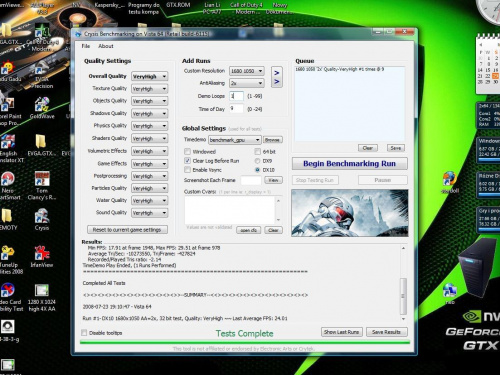The image size is (500, 375).
Task: Open the Water Quality dropdown
Action: 149,201
